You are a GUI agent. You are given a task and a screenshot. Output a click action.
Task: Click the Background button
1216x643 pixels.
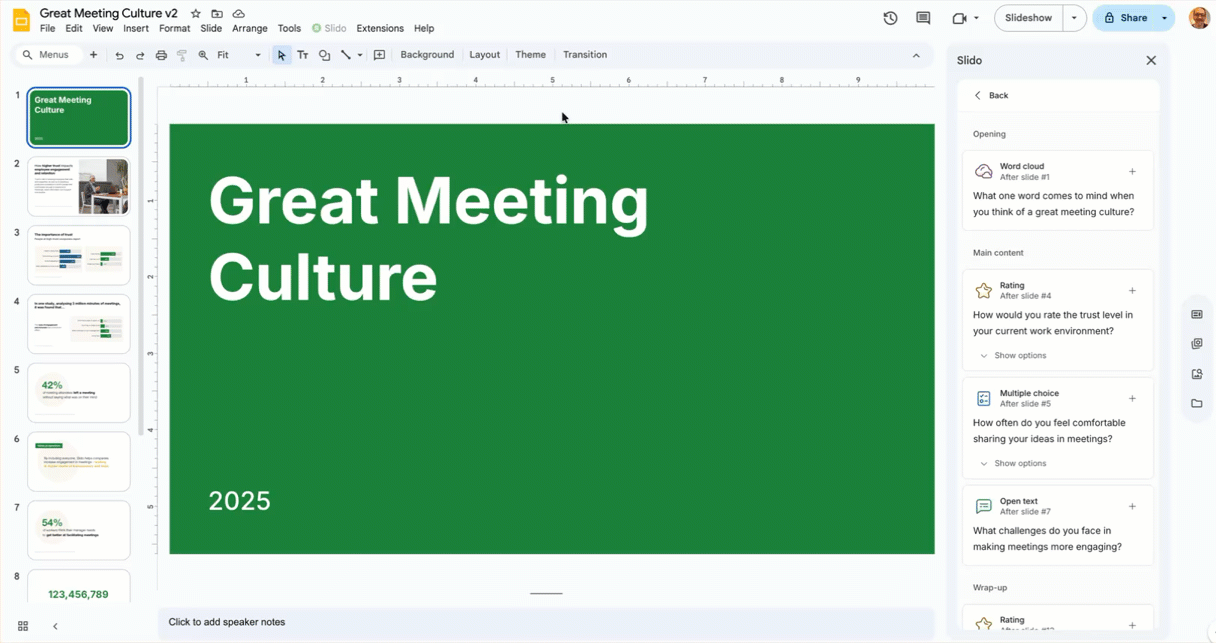tap(427, 55)
